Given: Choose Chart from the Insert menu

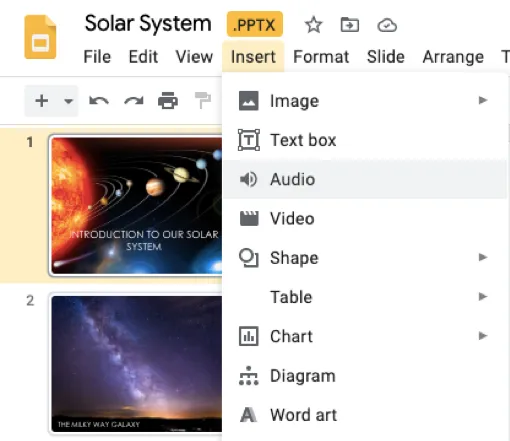Looking at the screenshot, I should (x=365, y=336).
